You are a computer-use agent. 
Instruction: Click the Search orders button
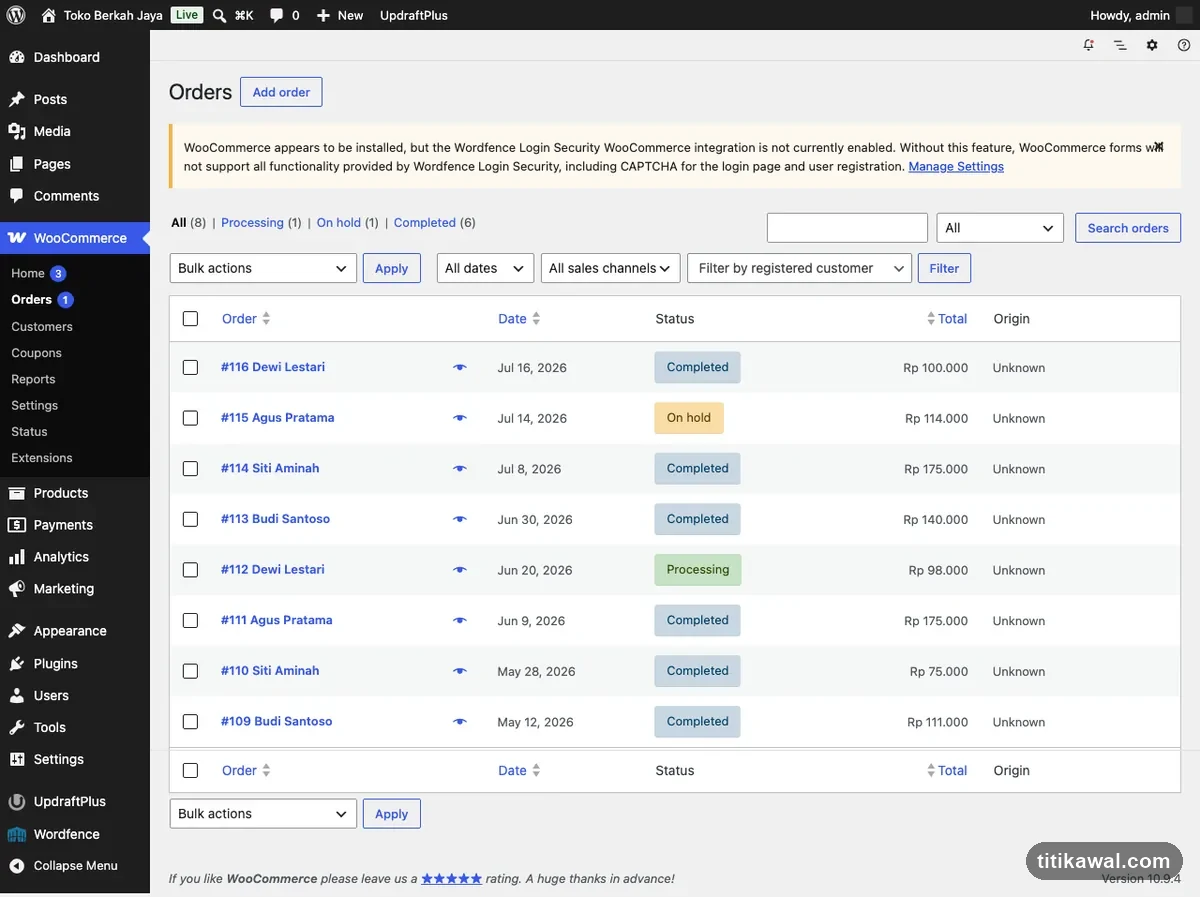point(1128,228)
